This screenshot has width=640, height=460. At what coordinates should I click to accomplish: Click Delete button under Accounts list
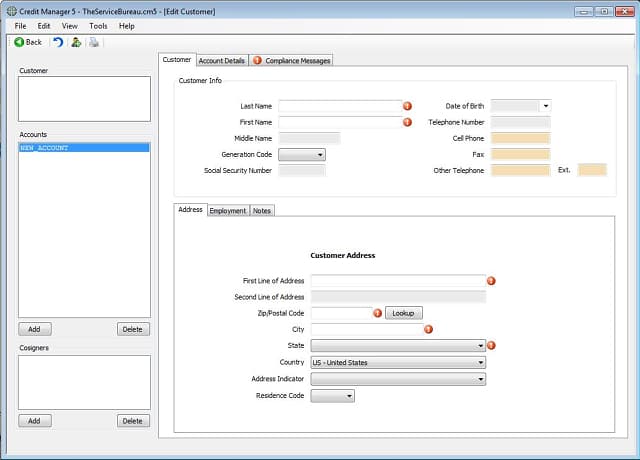[x=133, y=329]
